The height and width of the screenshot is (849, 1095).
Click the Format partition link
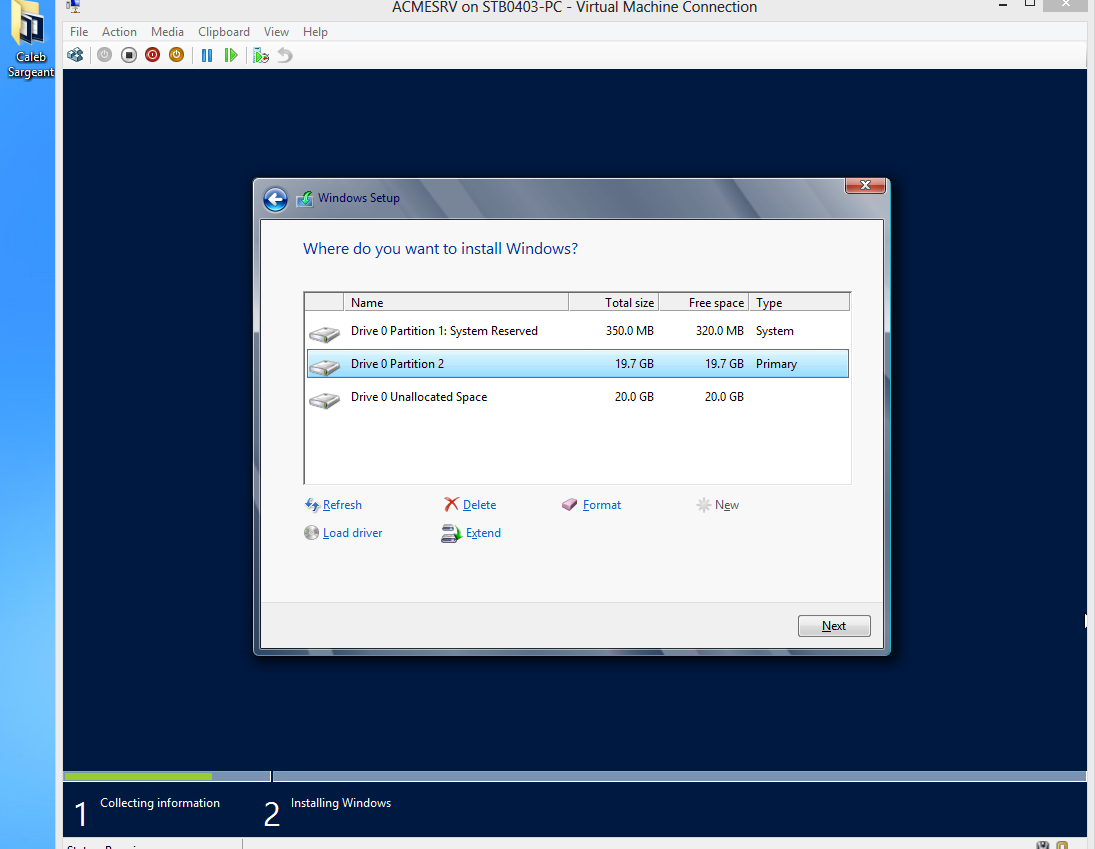602,505
